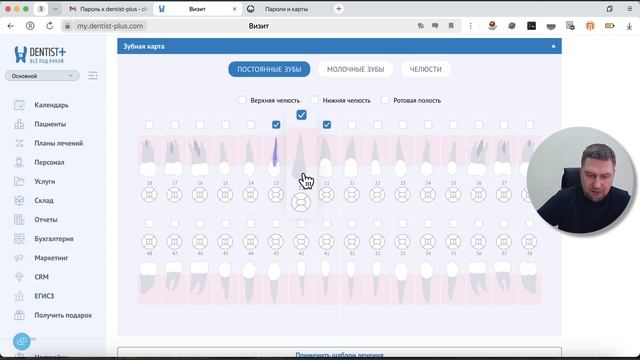Check the tooth 21 checkbox
The image size is (640, 360).
click(352, 124)
